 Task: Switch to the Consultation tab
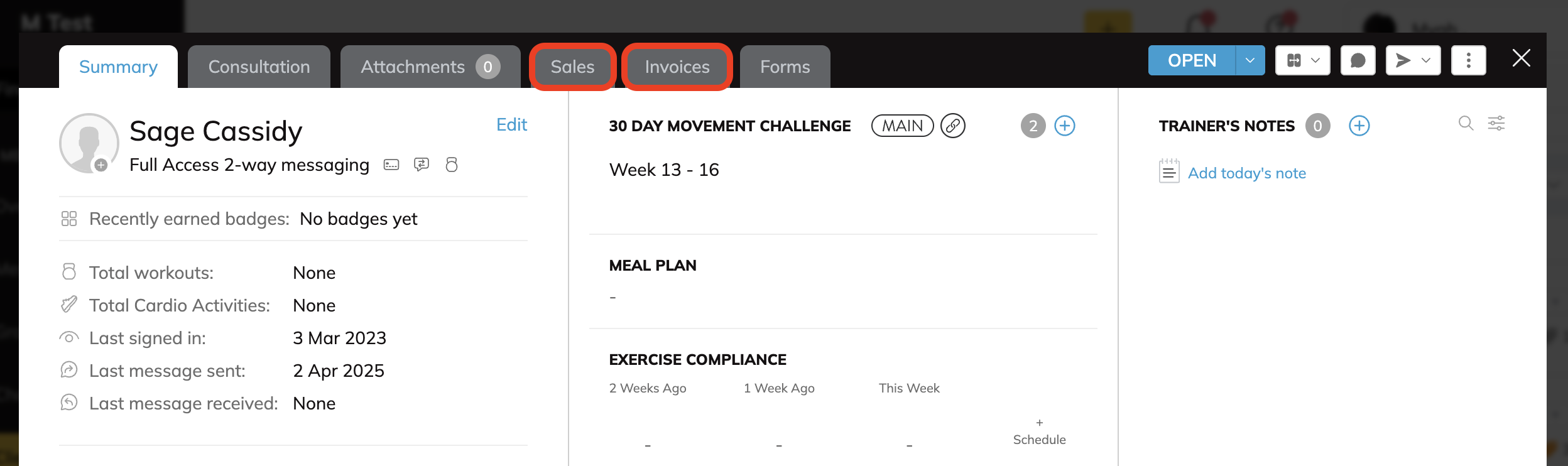click(259, 67)
